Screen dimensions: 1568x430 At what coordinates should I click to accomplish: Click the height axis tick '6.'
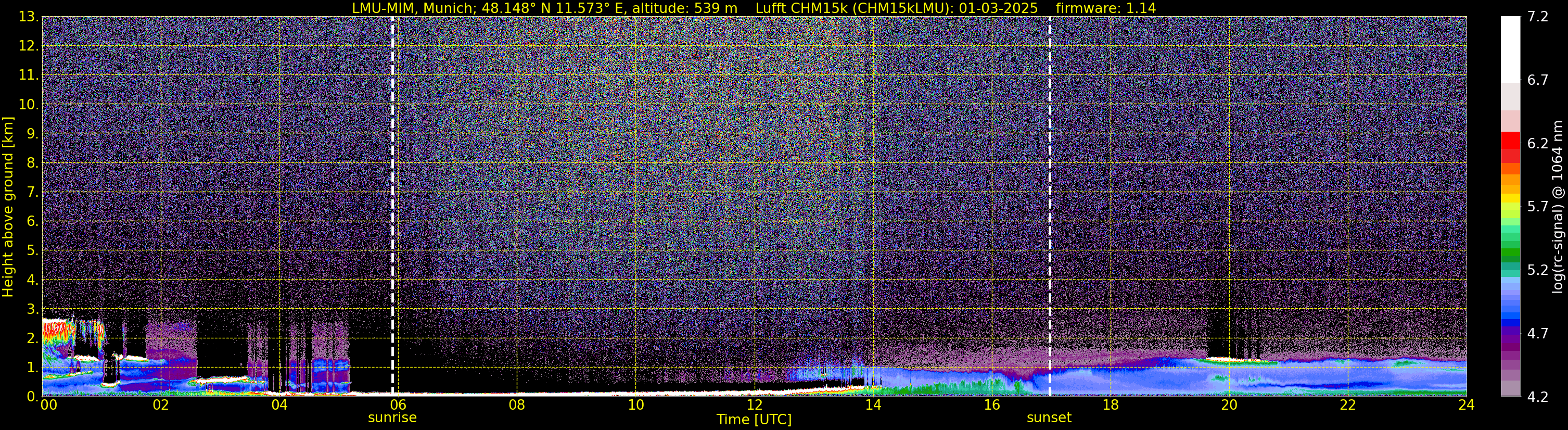tap(33, 221)
